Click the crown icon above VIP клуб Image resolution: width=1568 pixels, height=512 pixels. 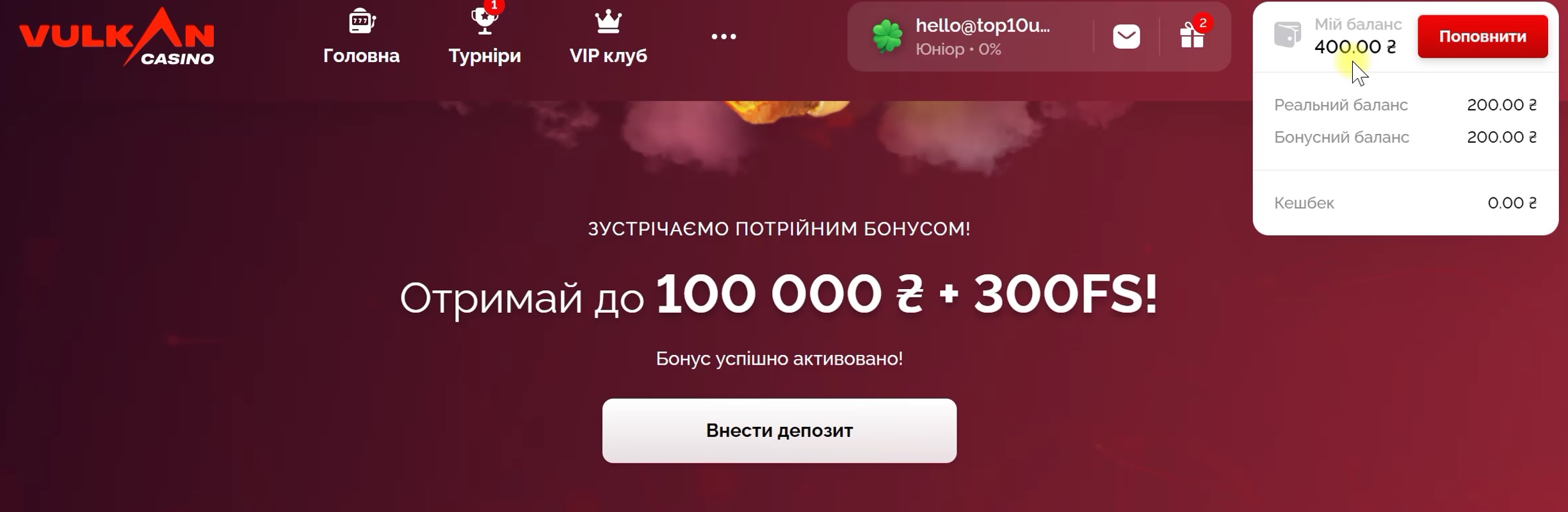(x=608, y=21)
